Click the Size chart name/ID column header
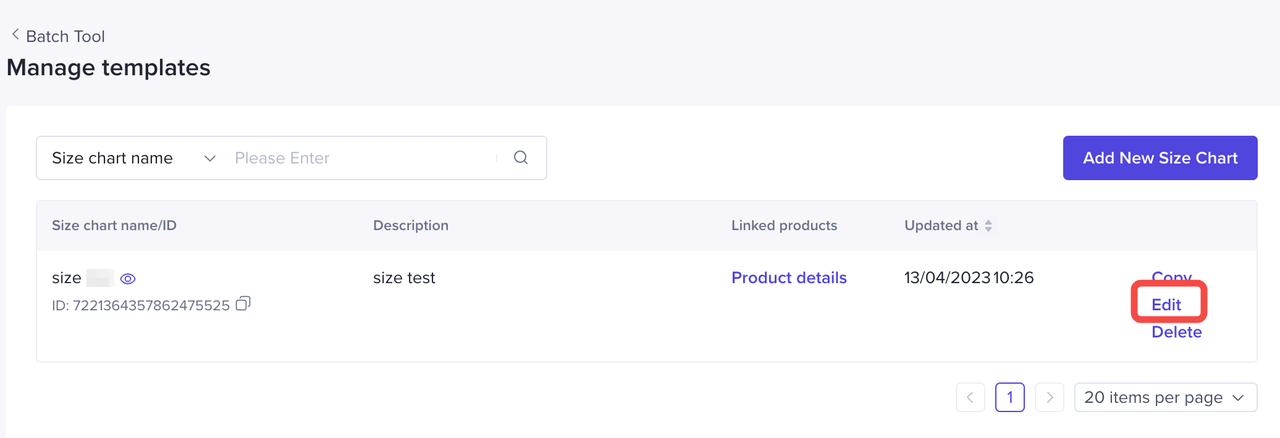The height and width of the screenshot is (438, 1280). [114, 226]
